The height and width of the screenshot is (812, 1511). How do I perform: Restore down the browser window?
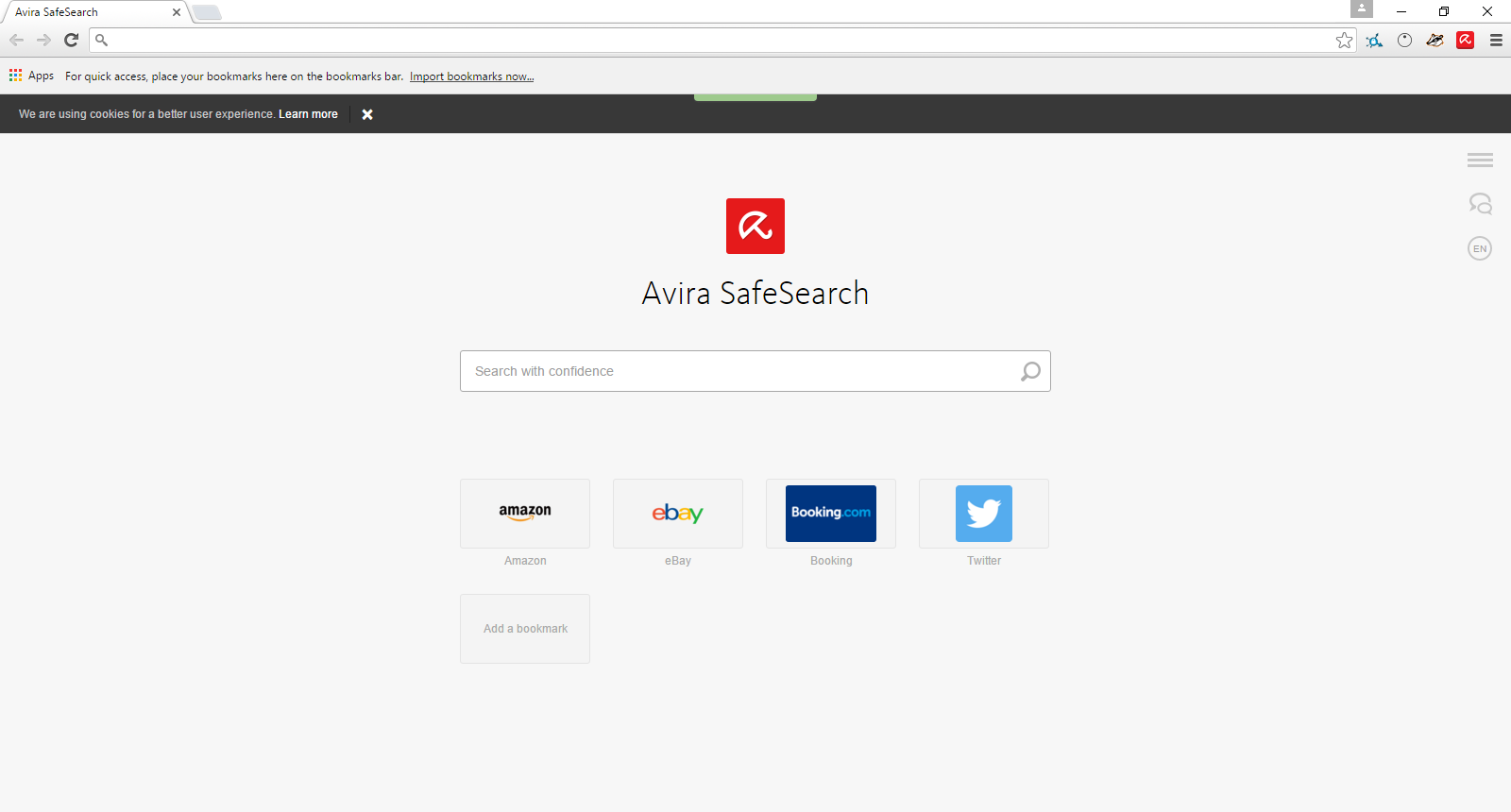(x=1444, y=12)
